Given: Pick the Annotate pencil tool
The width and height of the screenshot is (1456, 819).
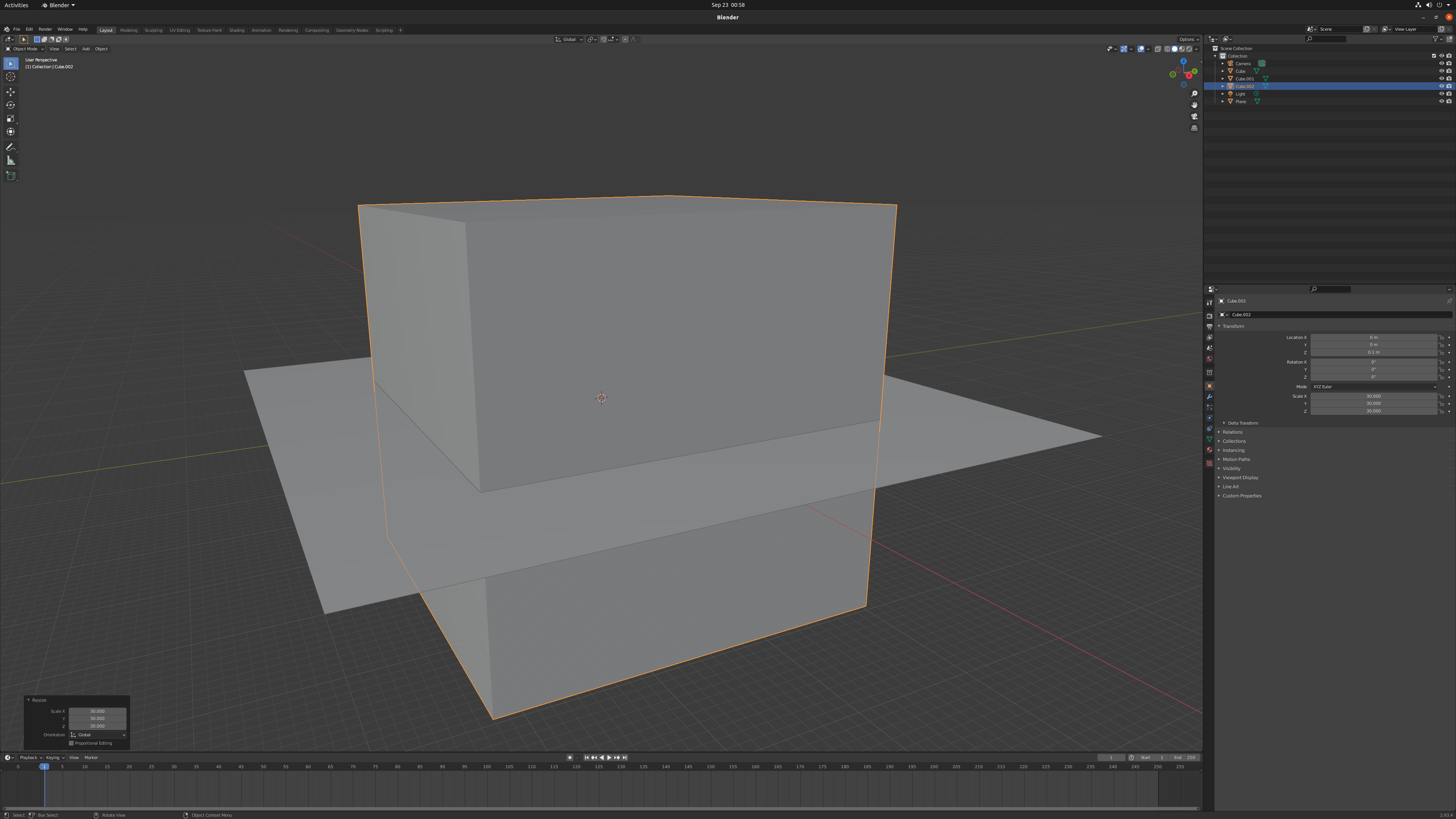Looking at the screenshot, I should [11, 147].
